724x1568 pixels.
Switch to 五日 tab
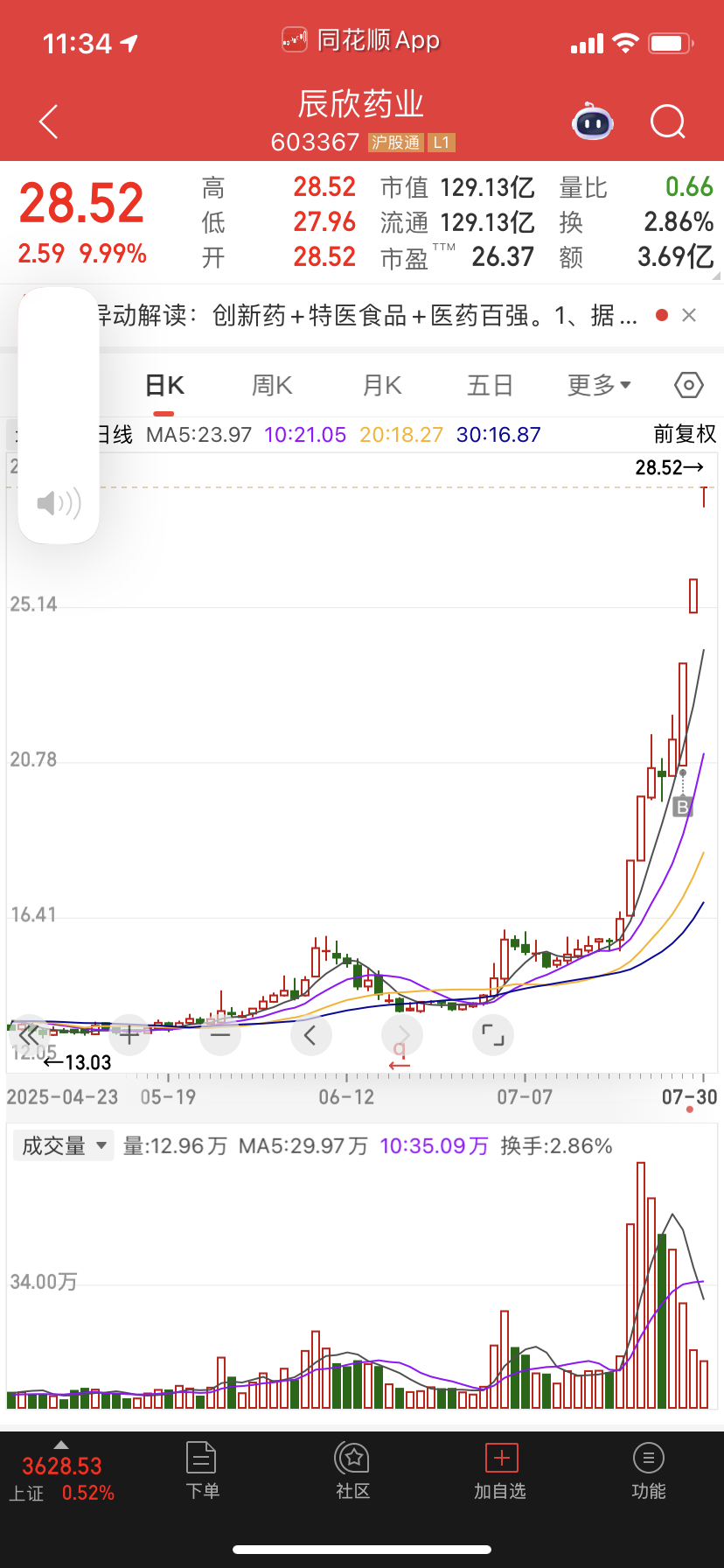click(x=490, y=386)
